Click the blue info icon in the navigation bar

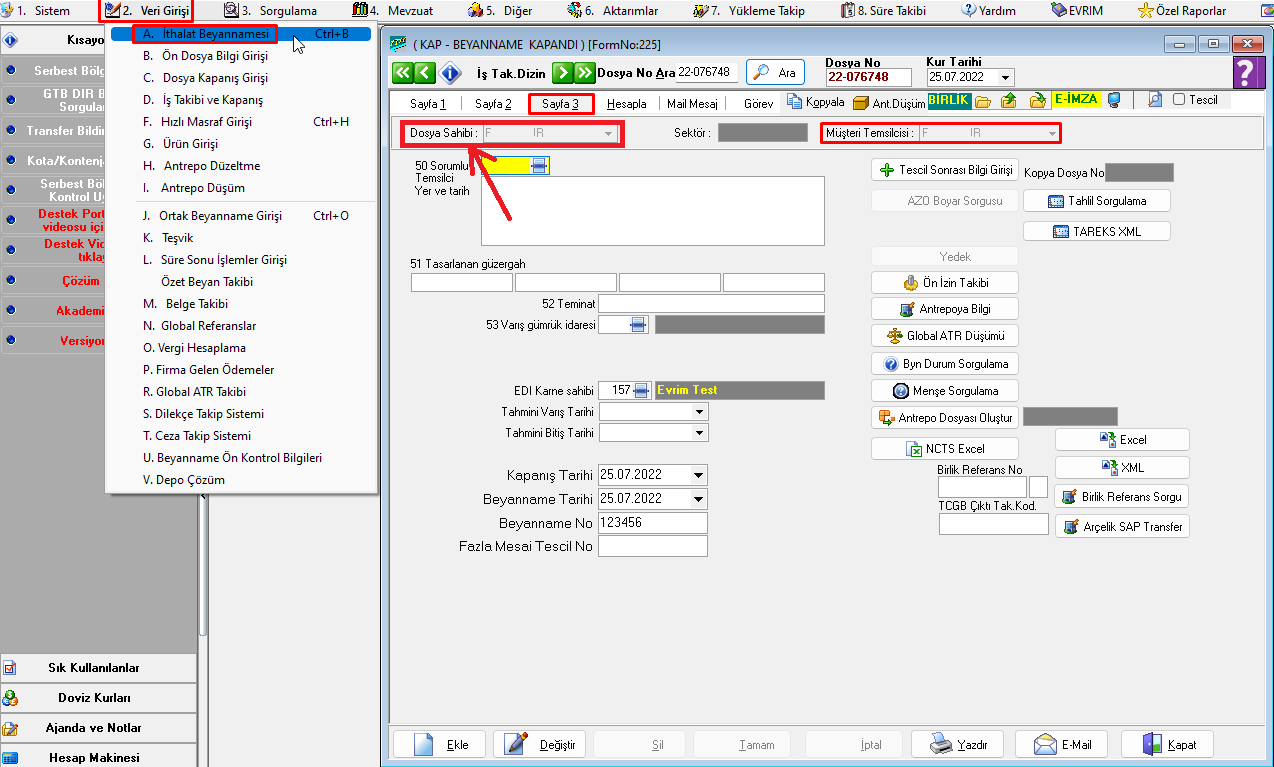450,73
